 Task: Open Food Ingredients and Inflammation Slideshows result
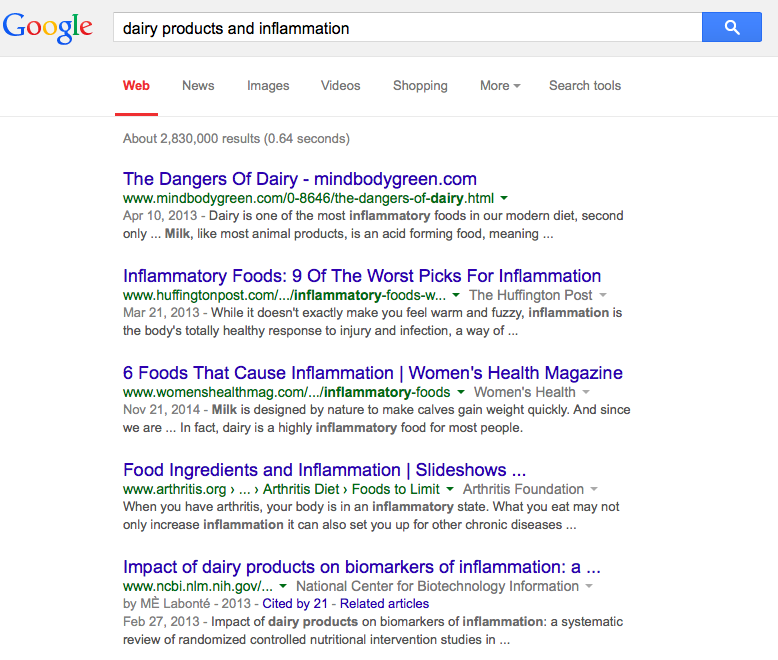[x=324, y=469]
